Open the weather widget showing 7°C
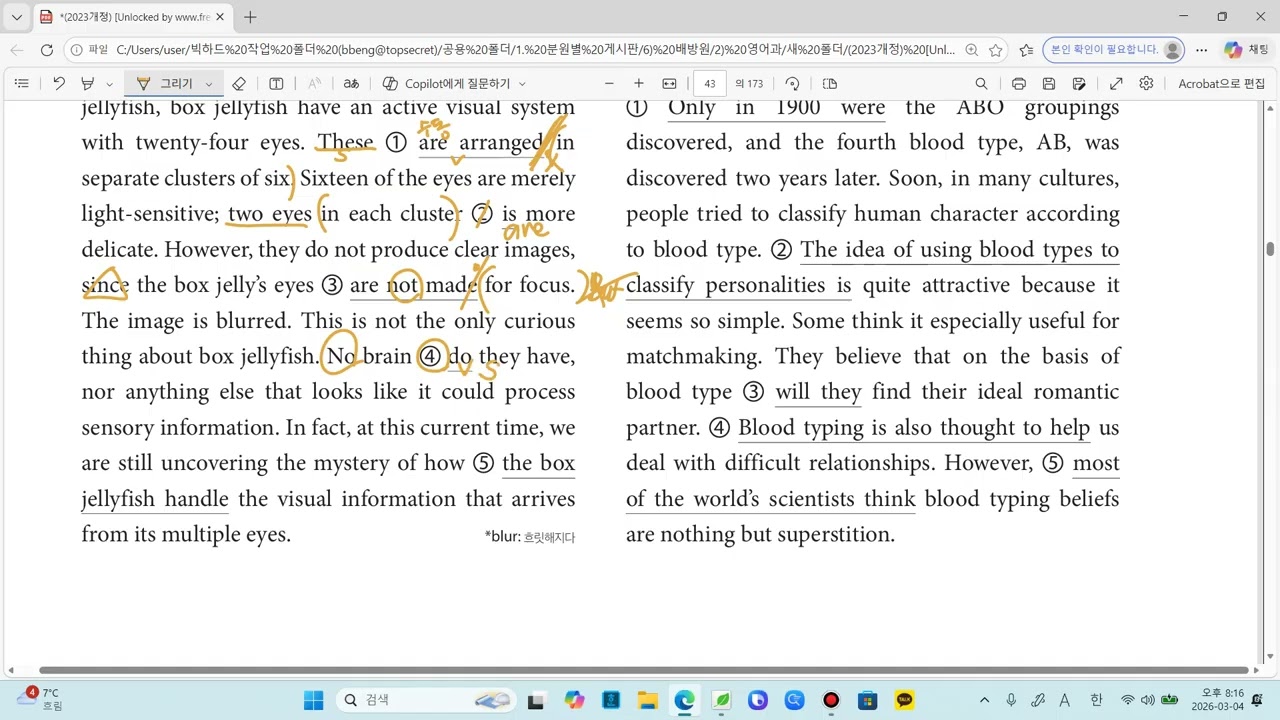The height and width of the screenshot is (720, 1280). [x=41, y=700]
